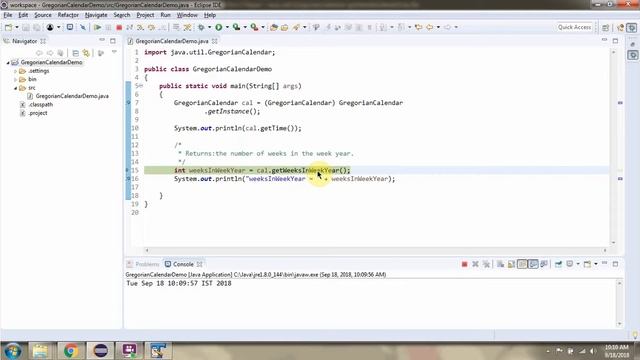This screenshot has width=640, height=360.
Task: Click the Quick Access search field
Action: [575, 27]
